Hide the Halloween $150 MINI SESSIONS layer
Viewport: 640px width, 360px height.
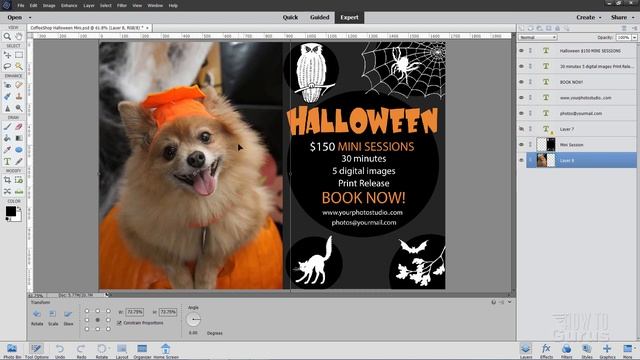pos(521,51)
